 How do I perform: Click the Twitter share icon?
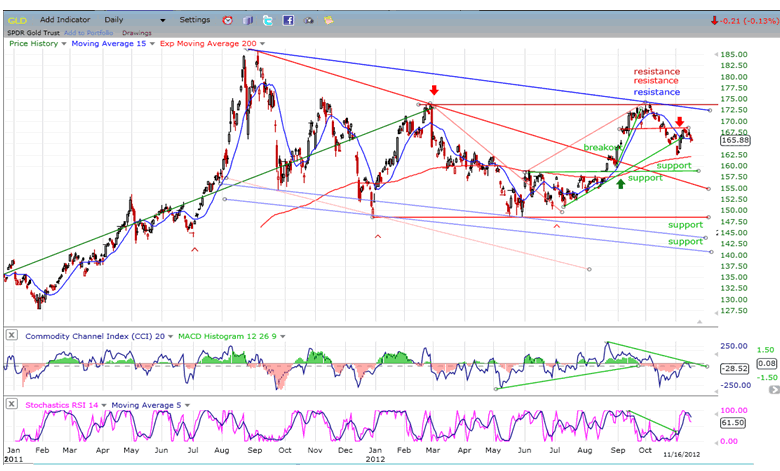click(x=268, y=20)
